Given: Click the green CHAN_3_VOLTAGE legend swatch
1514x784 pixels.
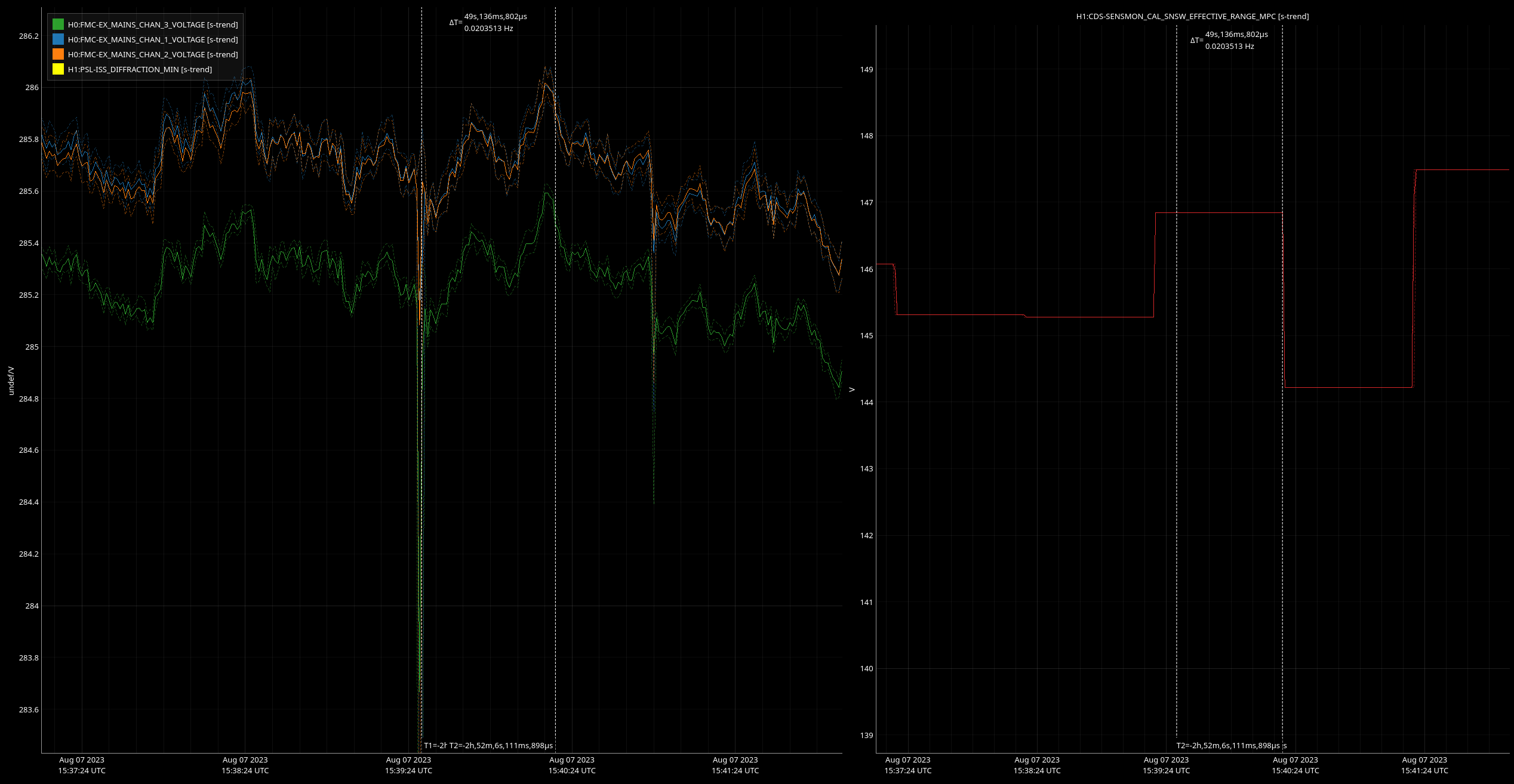Looking at the screenshot, I should coord(58,24).
